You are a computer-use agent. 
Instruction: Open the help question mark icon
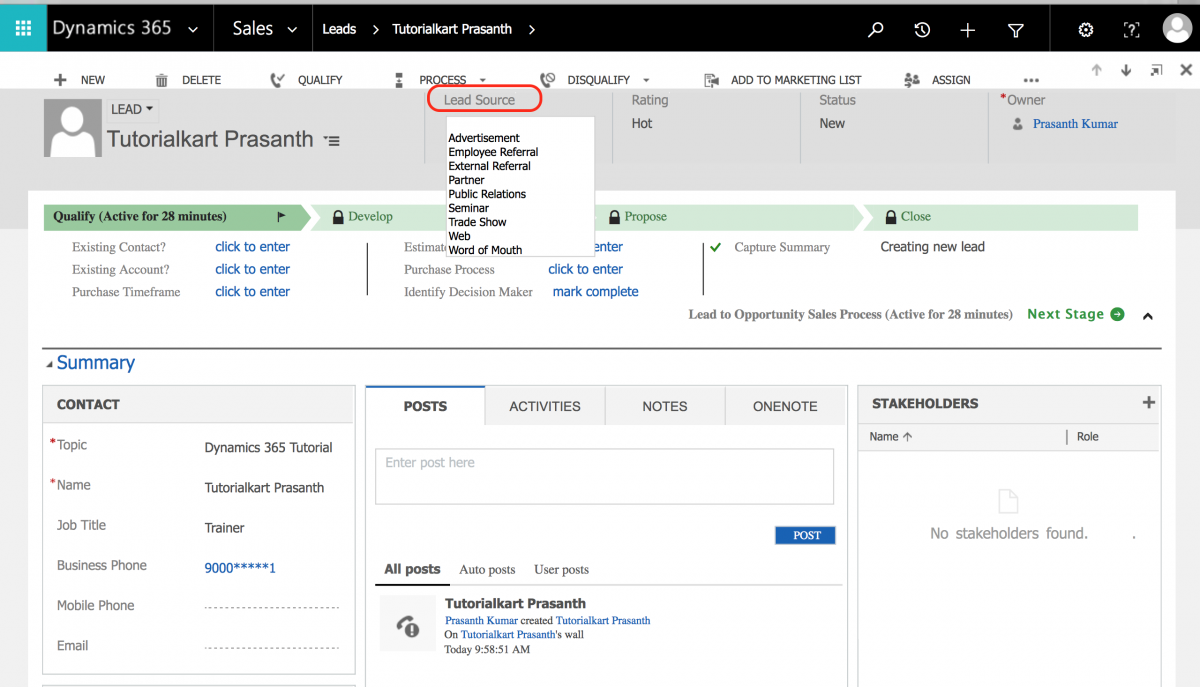point(1131,30)
